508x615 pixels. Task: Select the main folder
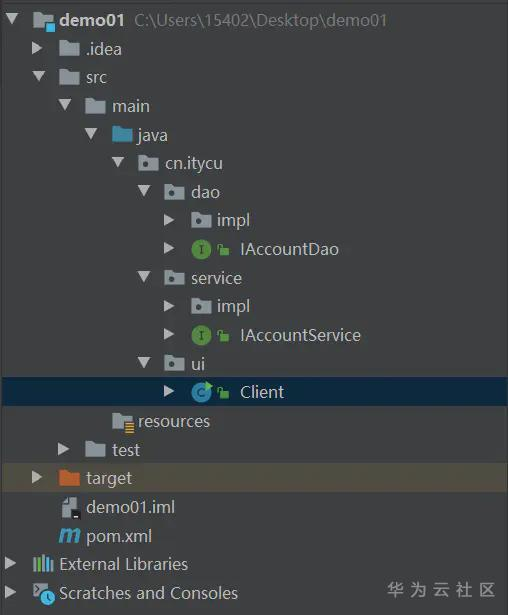tap(131, 106)
